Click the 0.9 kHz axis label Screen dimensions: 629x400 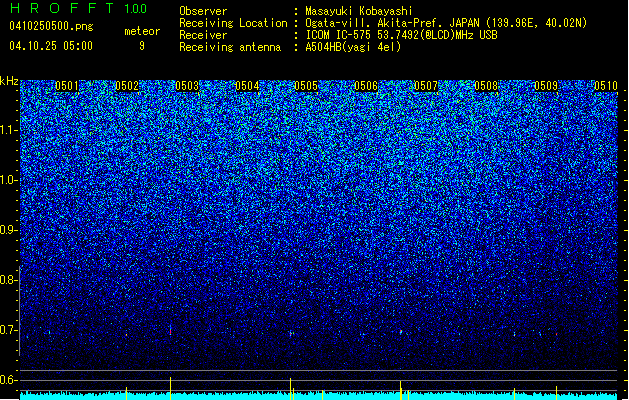point(9,230)
